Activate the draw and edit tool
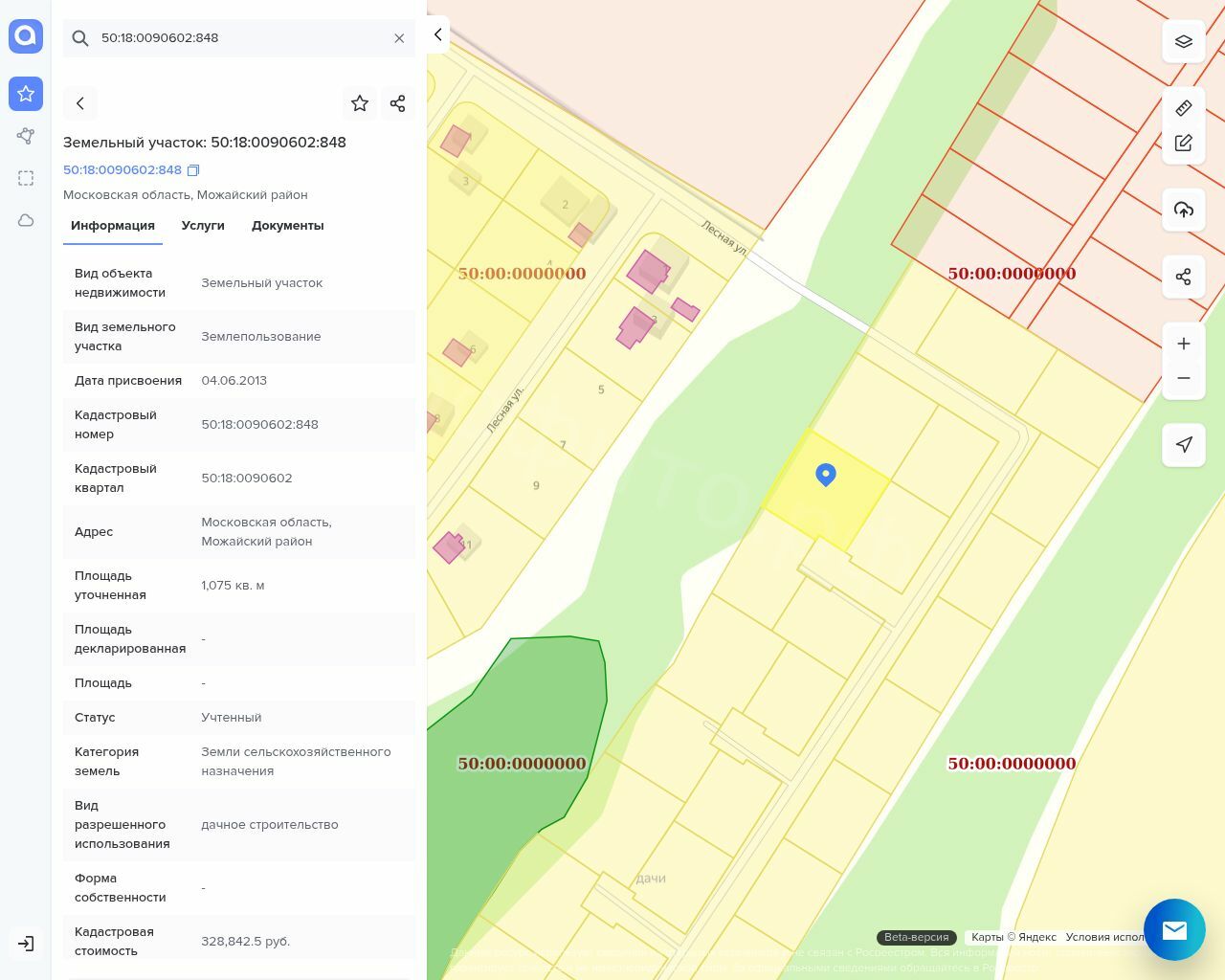Screen dimensions: 1225x980 tap(1183, 143)
